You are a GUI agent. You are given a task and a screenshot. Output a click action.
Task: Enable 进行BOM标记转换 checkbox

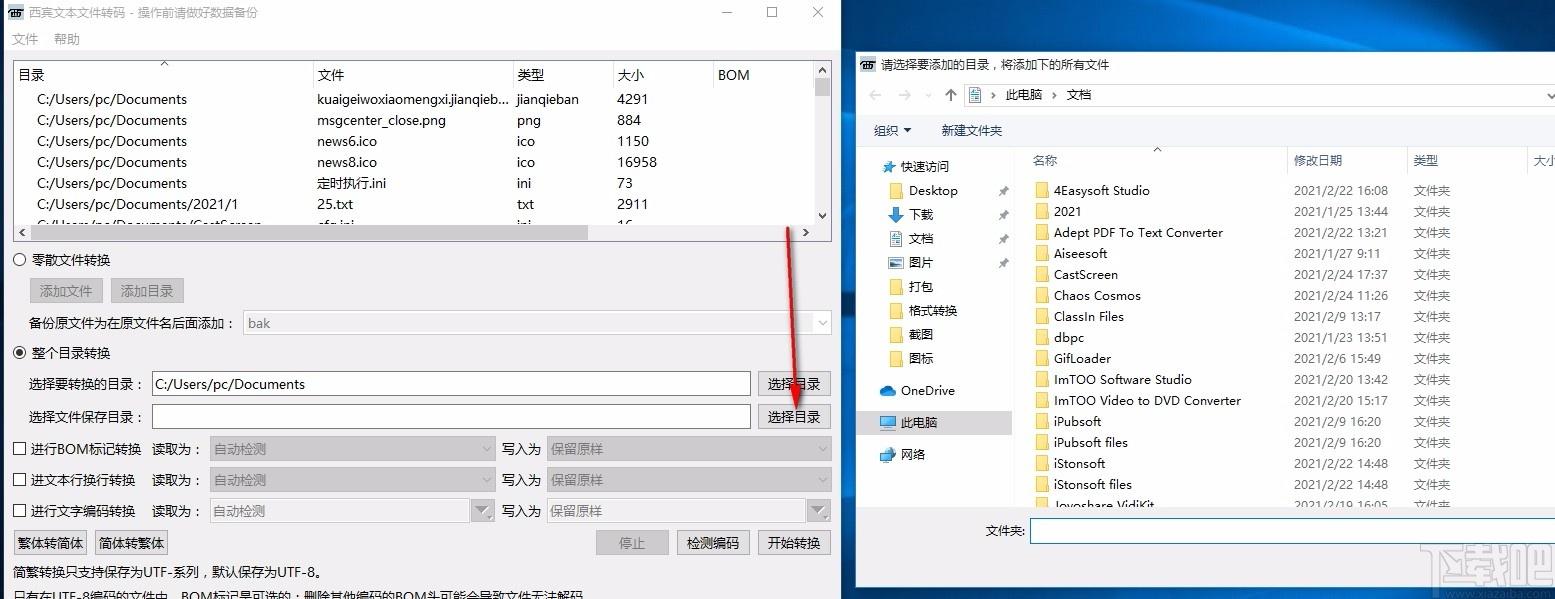pos(19,449)
